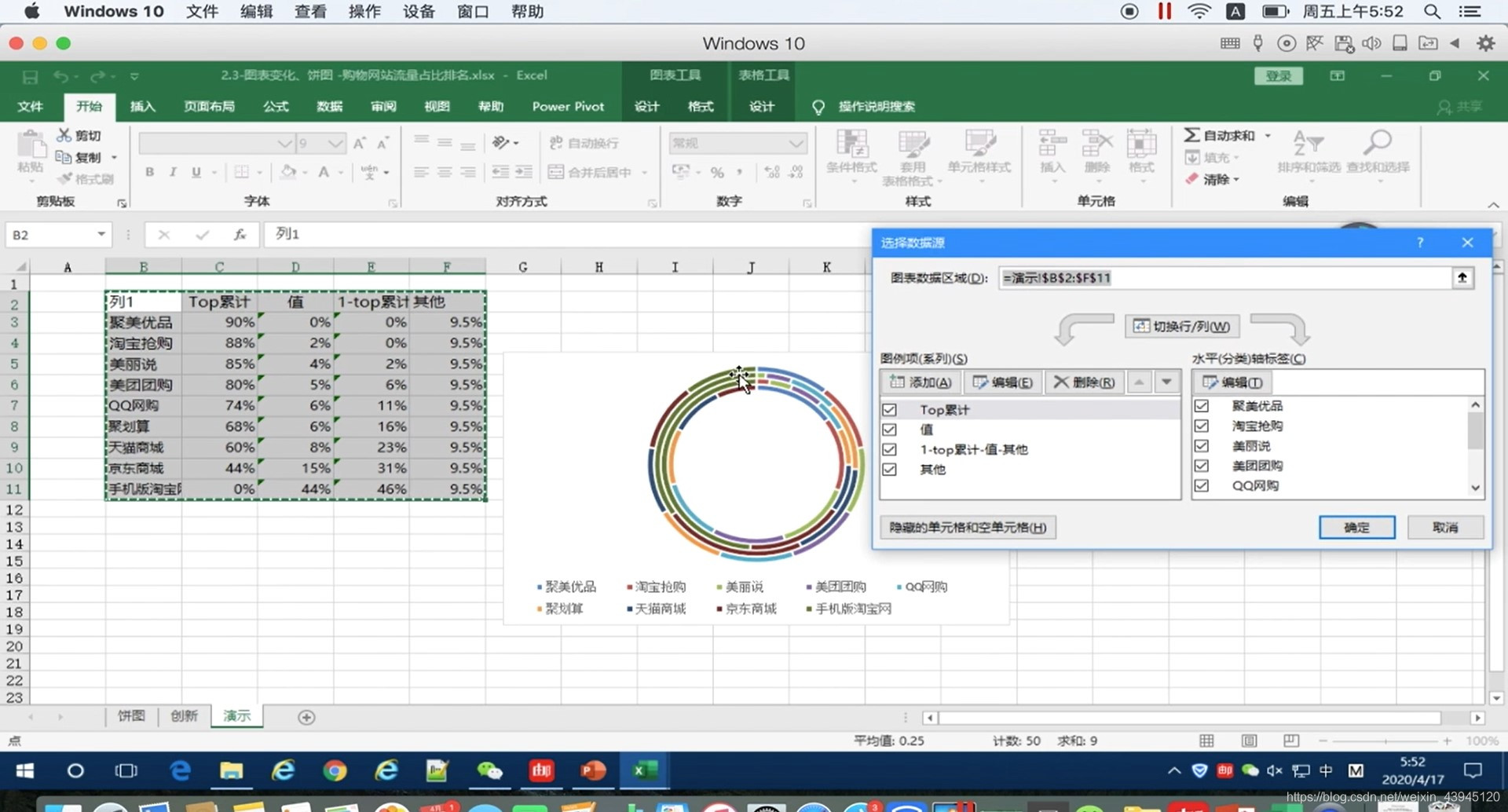Switch to the 饼图 sheet tab

click(x=131, y=716)
